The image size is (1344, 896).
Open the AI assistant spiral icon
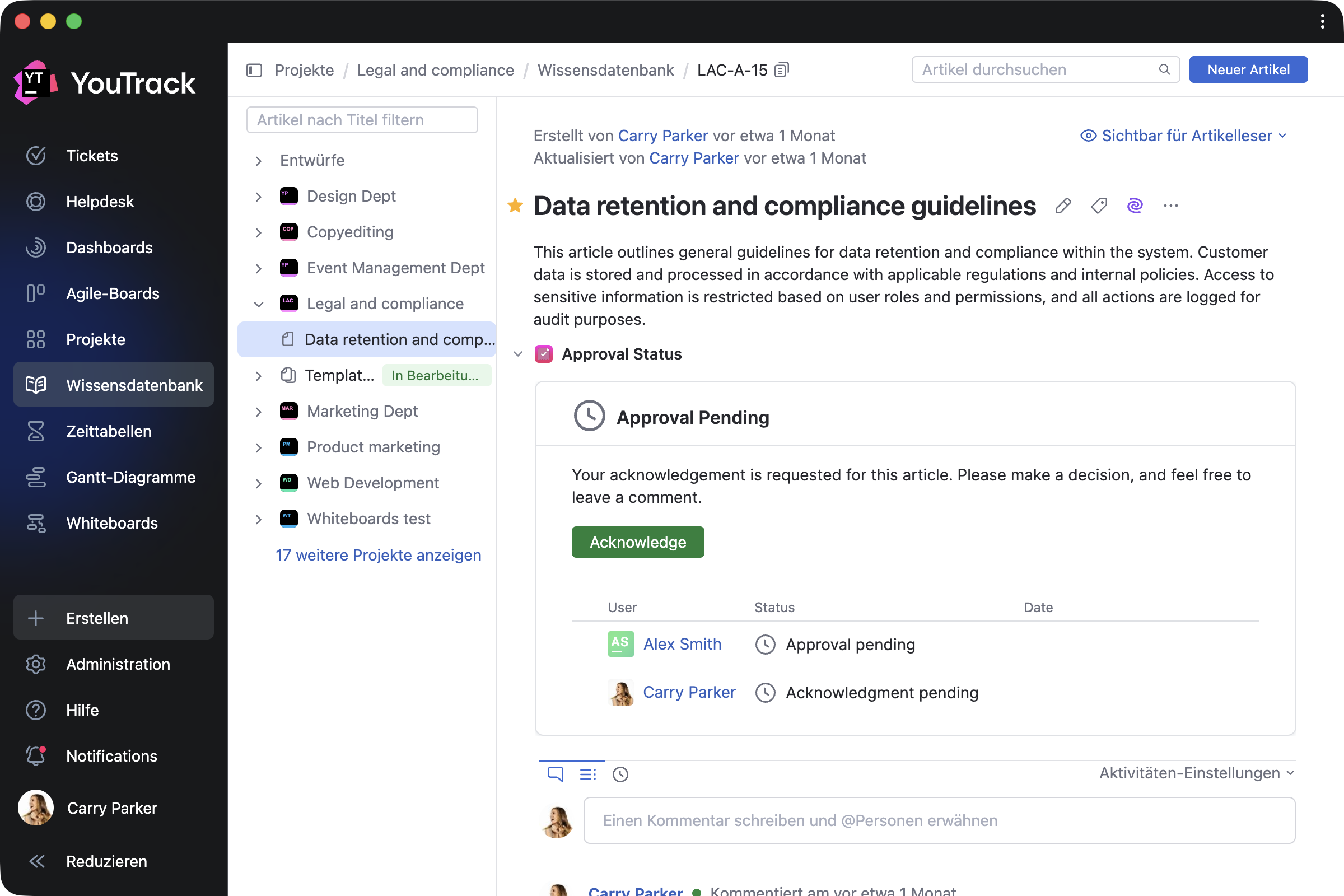click(1135, 206)
